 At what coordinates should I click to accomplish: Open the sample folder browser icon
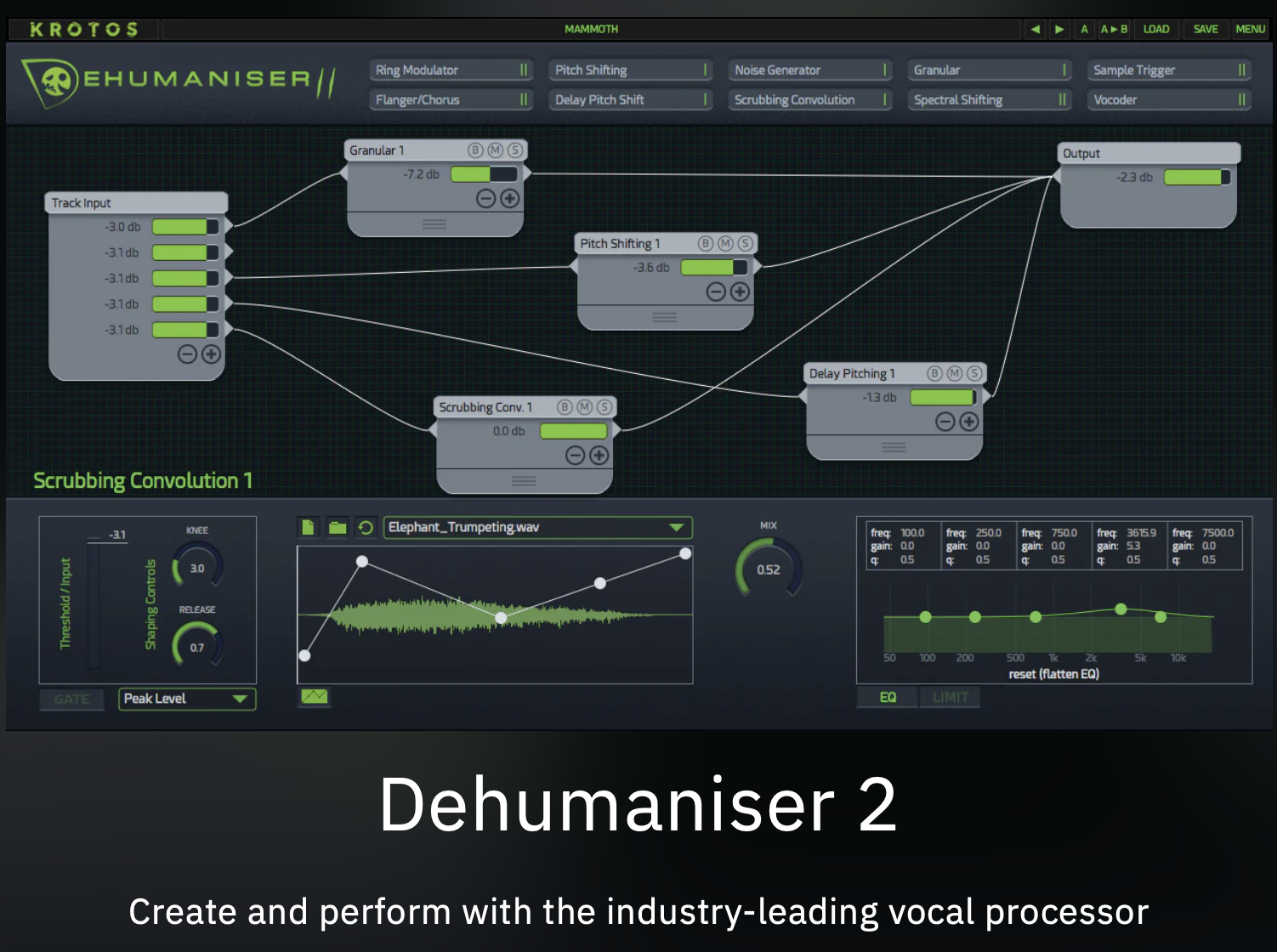pyautogui.click(x=338, y=528)
